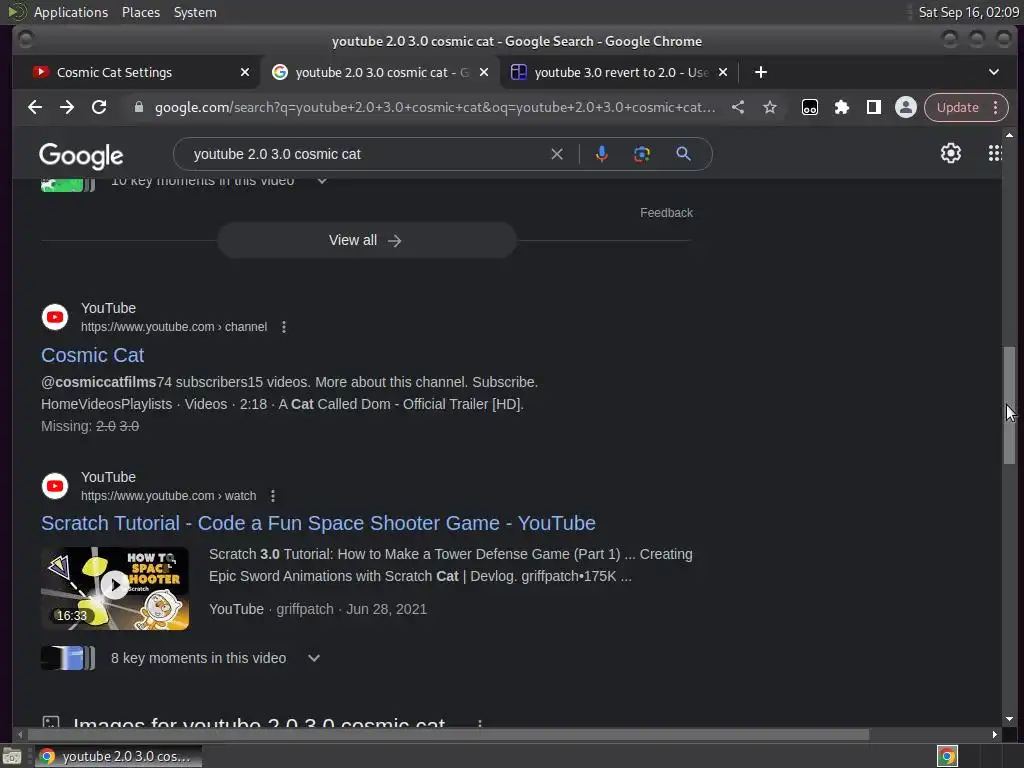Open window menu button in title bar
1024x768 pixels.
[25, 40]
